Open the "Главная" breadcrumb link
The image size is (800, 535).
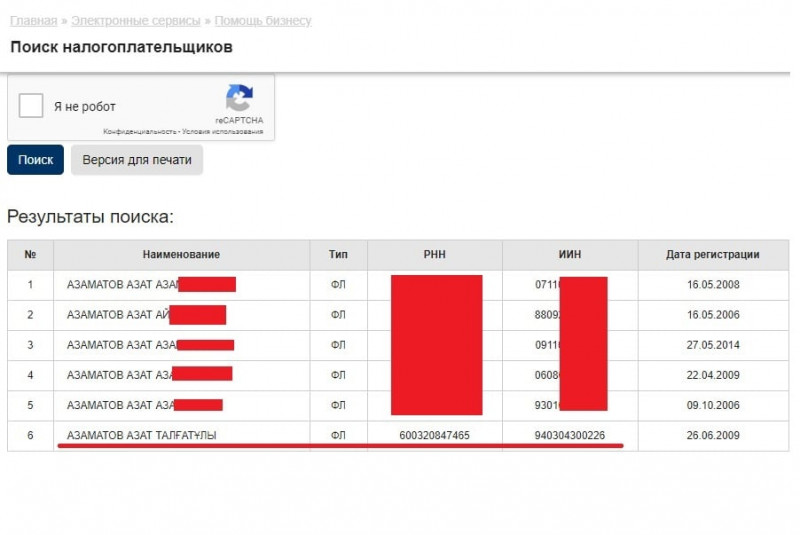[x=32, y=21]
